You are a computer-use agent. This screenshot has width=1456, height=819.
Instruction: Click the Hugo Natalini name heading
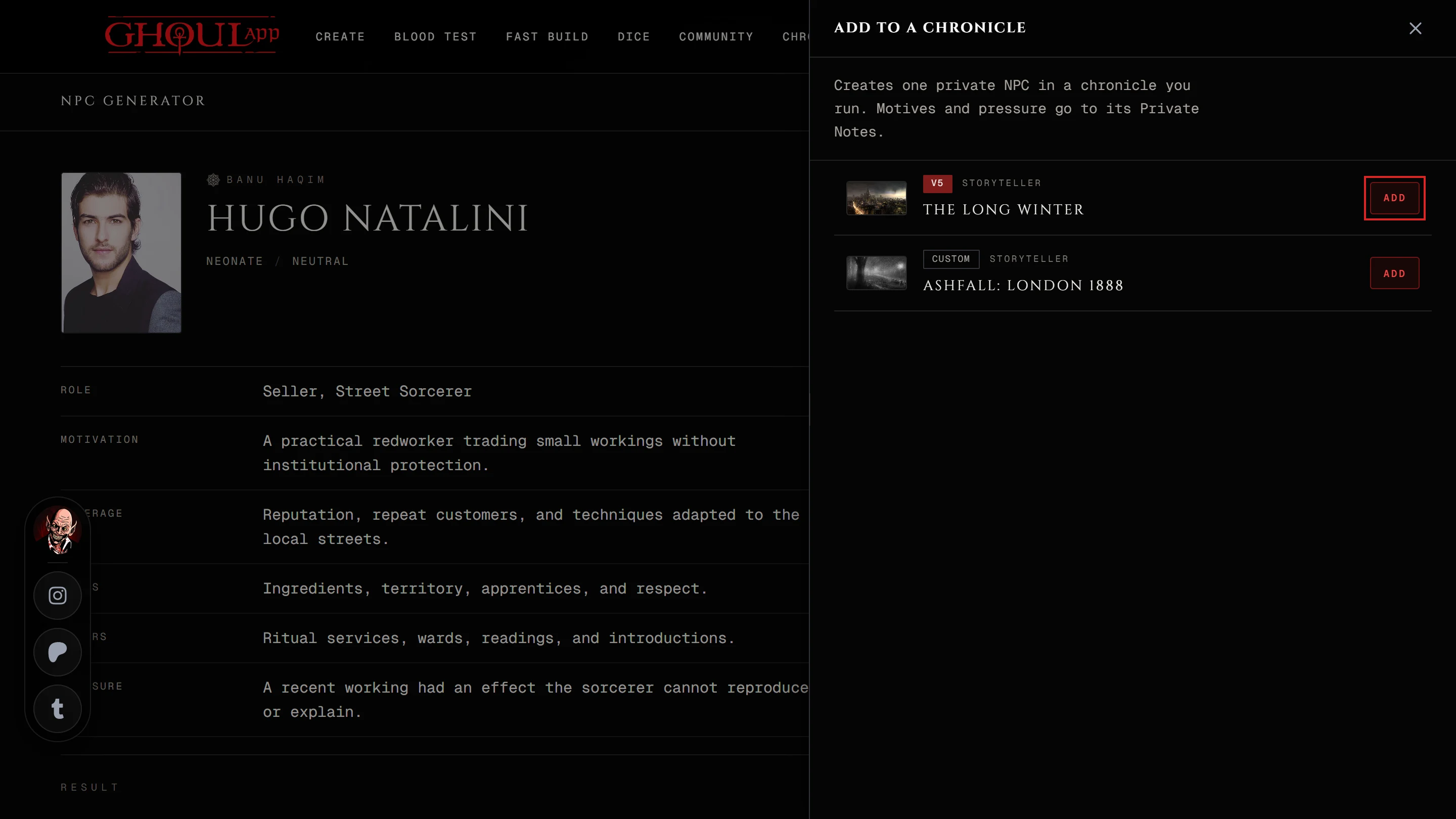click(368, 218)
